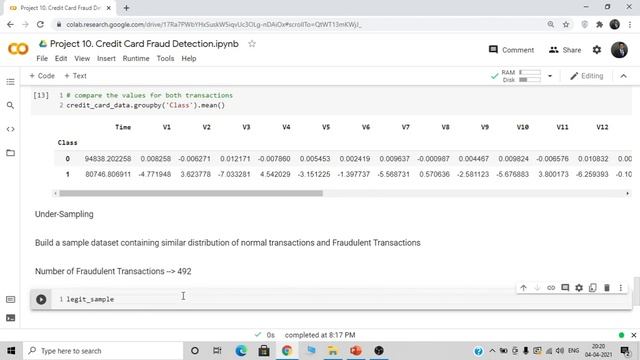Run the legit_sample code cell

tap(41, 299)
